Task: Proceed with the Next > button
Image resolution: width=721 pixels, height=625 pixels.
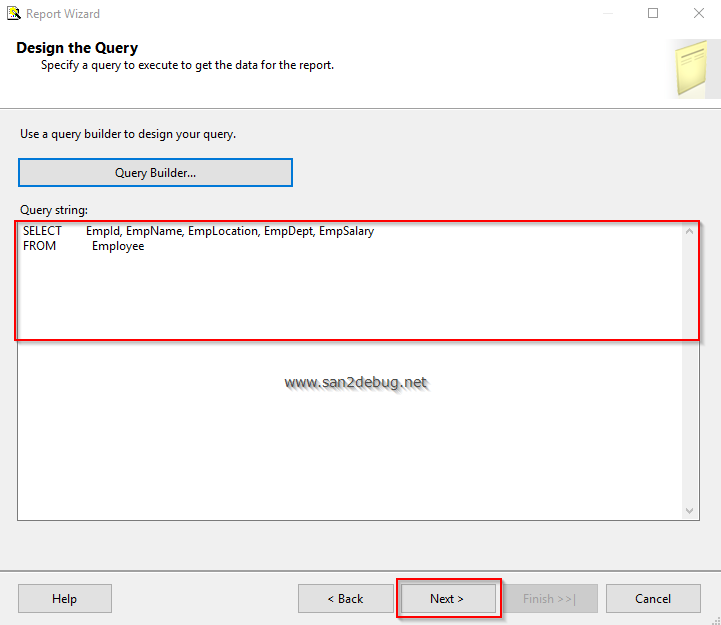Action: tap(447, 599)
